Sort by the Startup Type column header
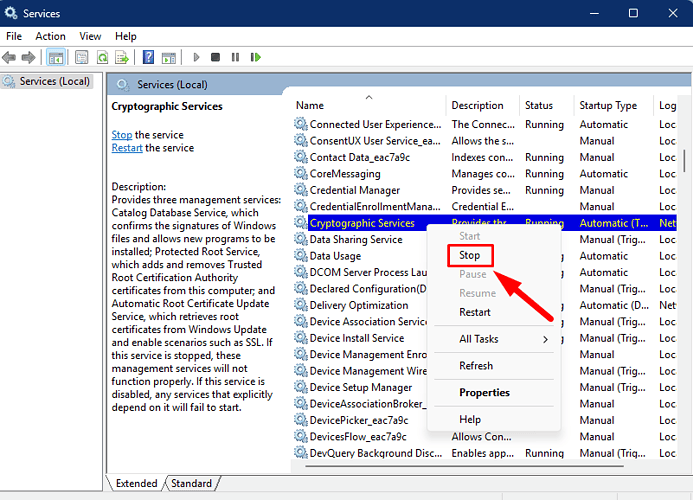The image size is (693, 500). (613, 105)
